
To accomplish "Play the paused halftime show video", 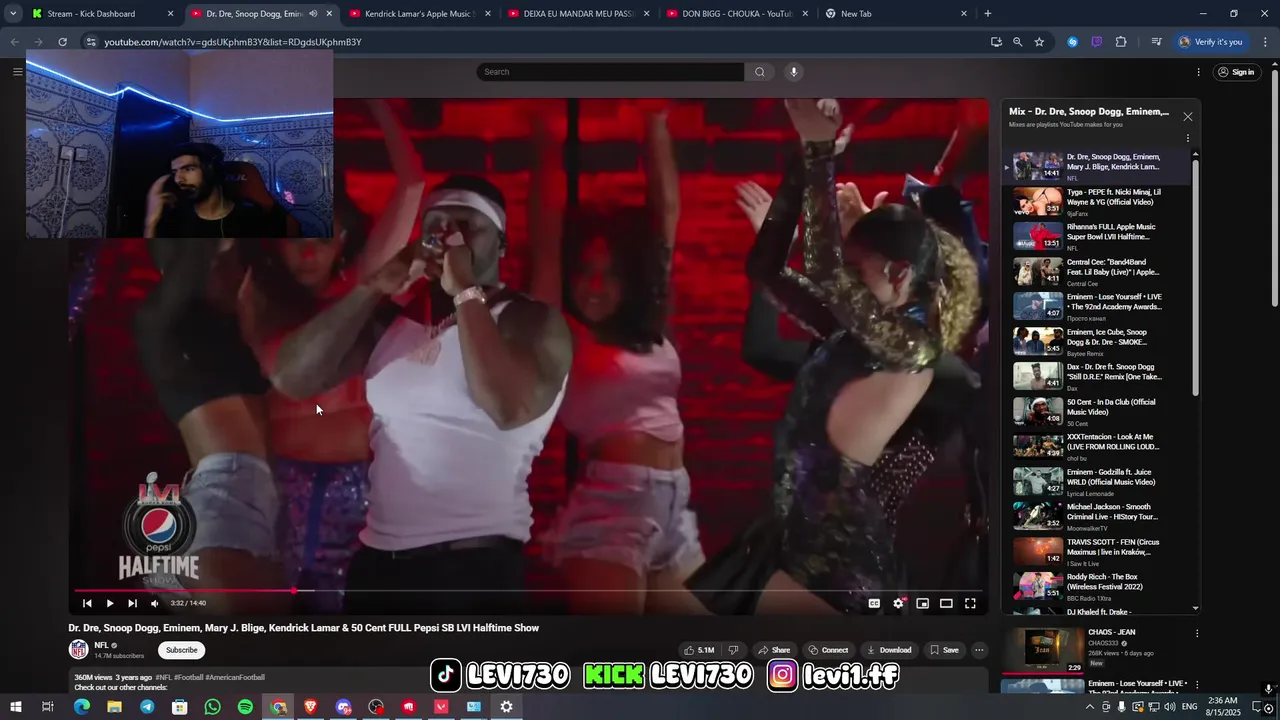I will tap(110, 603).
